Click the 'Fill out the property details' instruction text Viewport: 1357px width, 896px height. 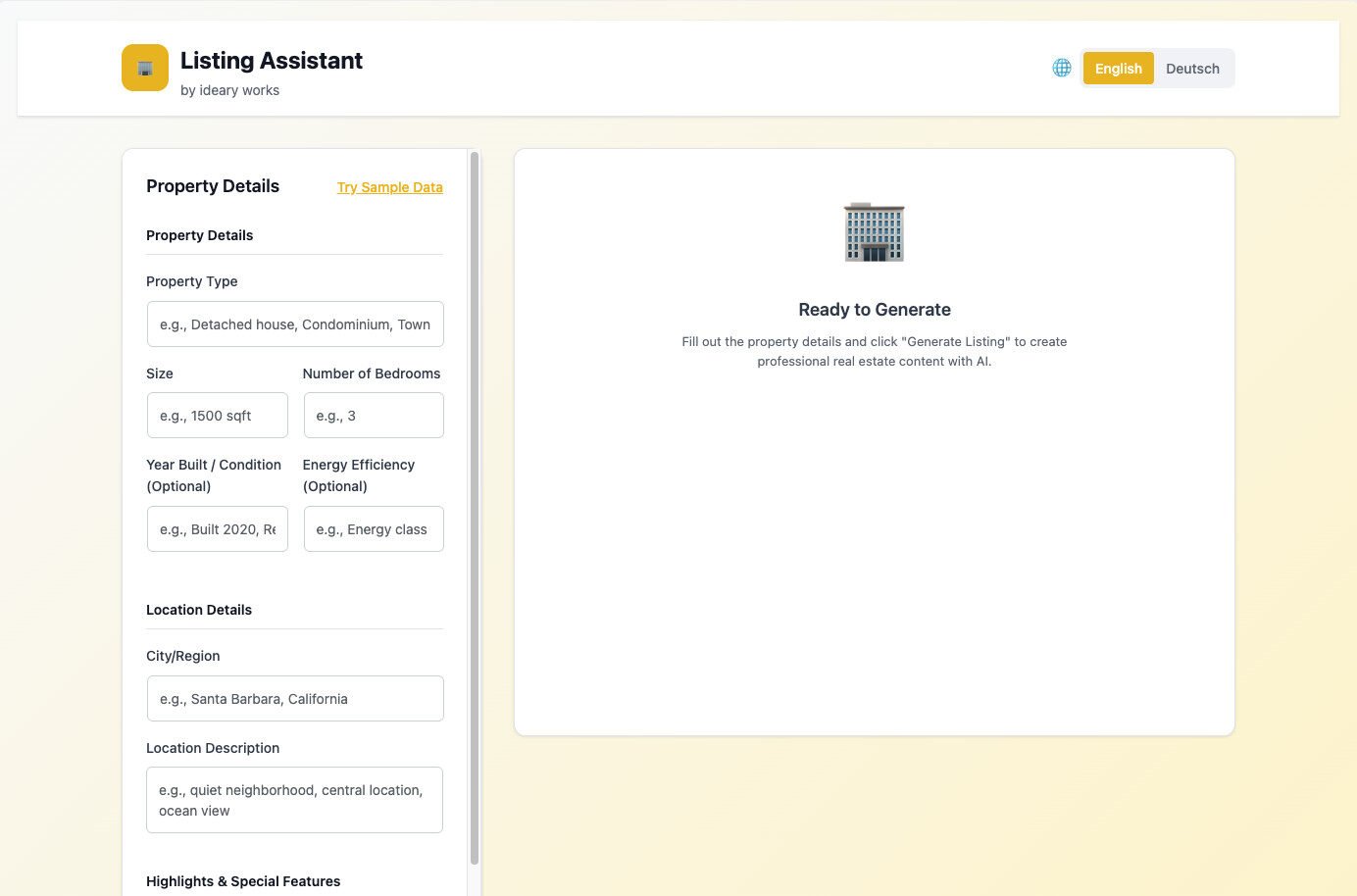[x=875, y=351]
